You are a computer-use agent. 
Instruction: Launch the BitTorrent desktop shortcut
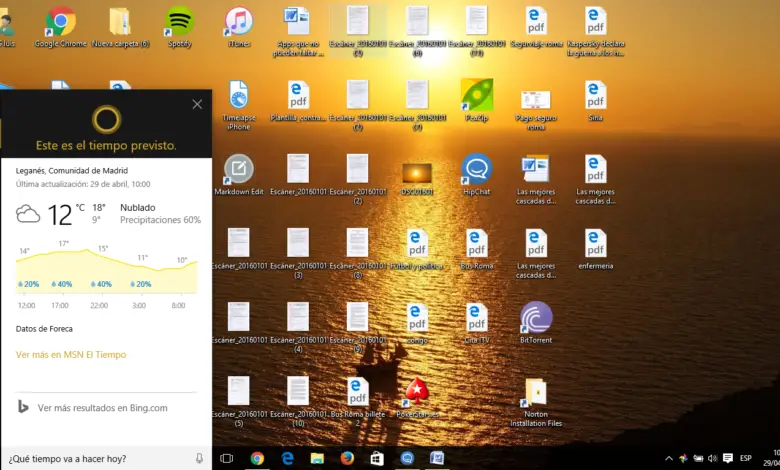pyautogui.click(x=536, y=323)
